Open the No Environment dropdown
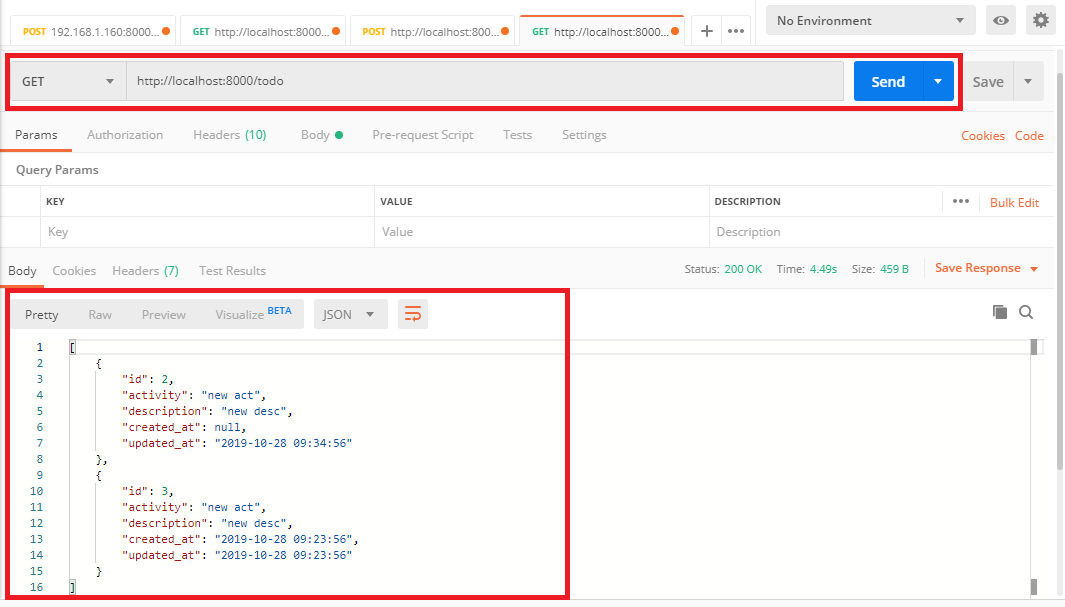This screenshot has height=607, width=1065. pos(869,20)
